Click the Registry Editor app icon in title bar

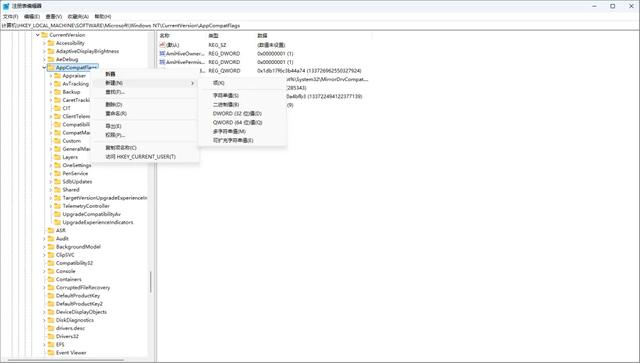tap(6, 6)
